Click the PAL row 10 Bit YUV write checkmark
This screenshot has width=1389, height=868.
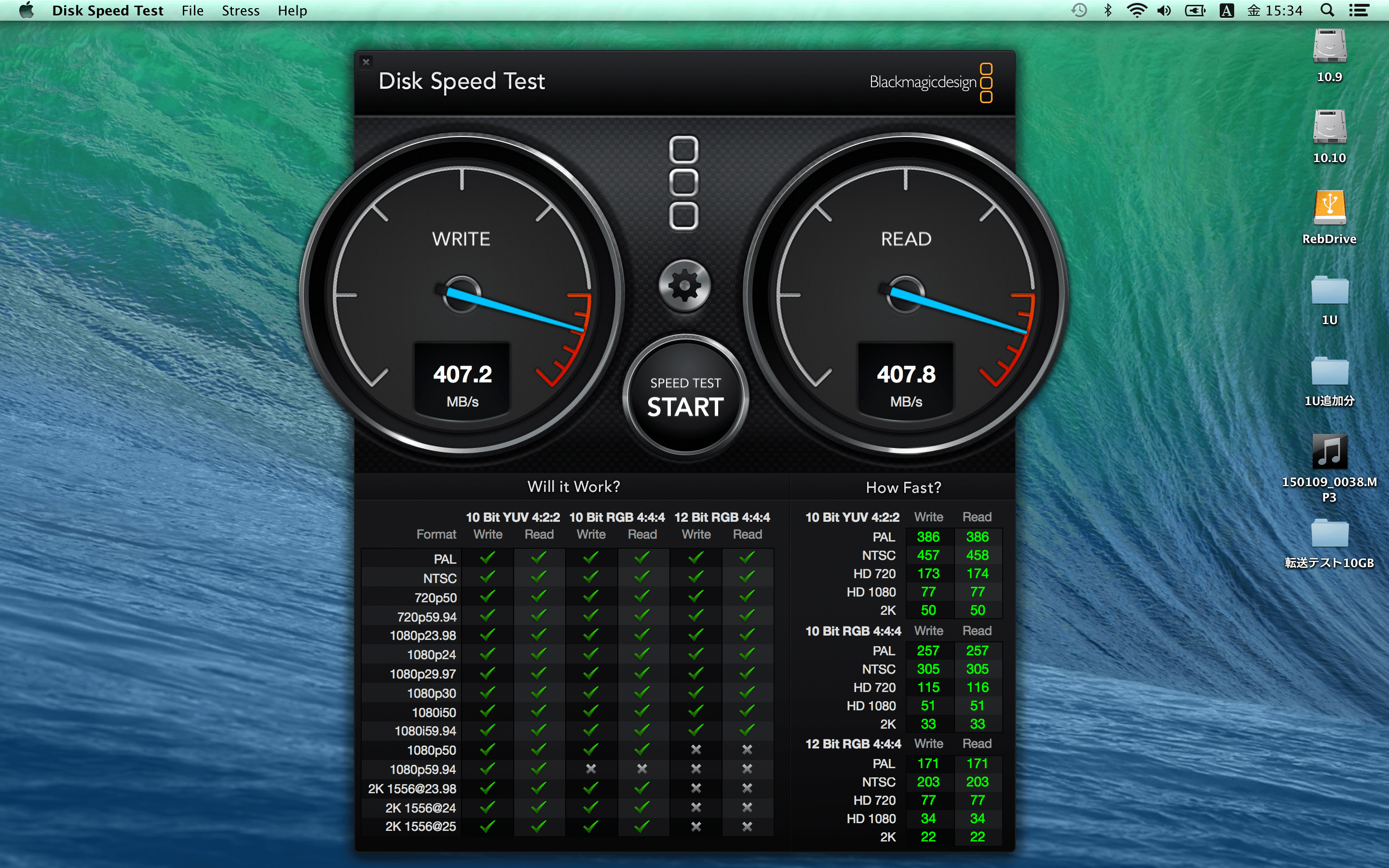coord(487,557)
